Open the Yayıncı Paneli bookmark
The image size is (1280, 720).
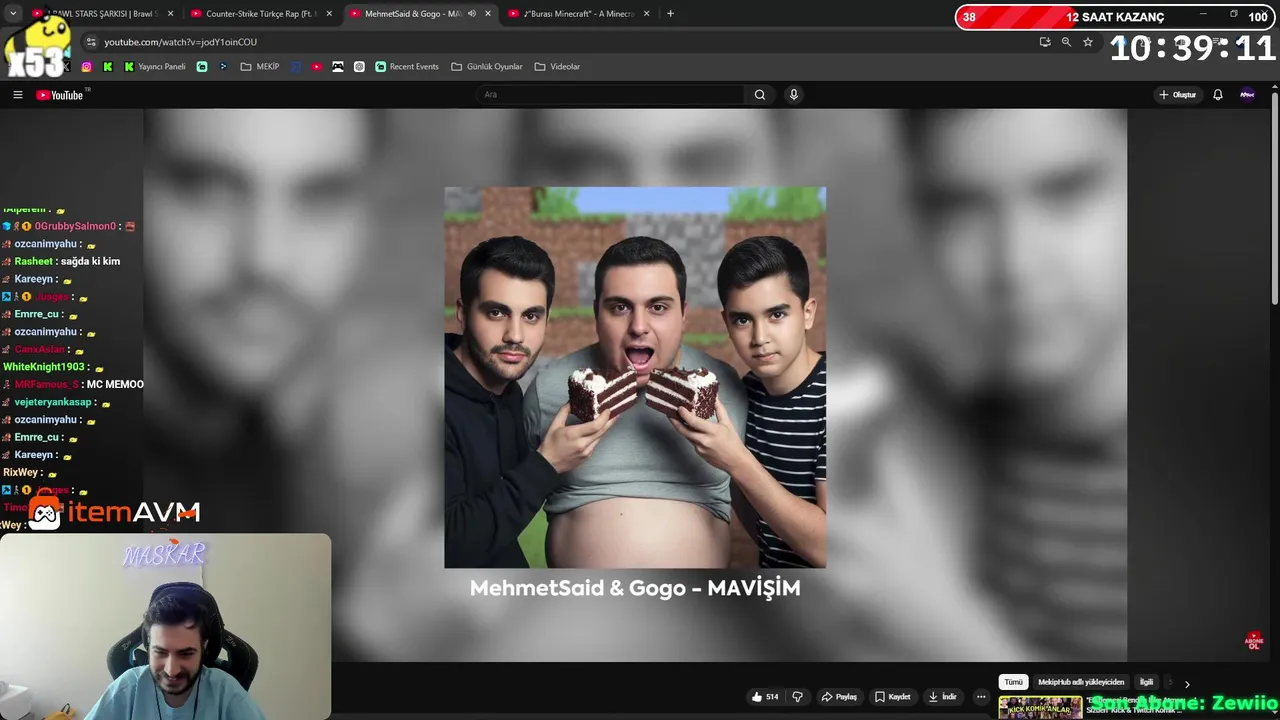point(155,67)
